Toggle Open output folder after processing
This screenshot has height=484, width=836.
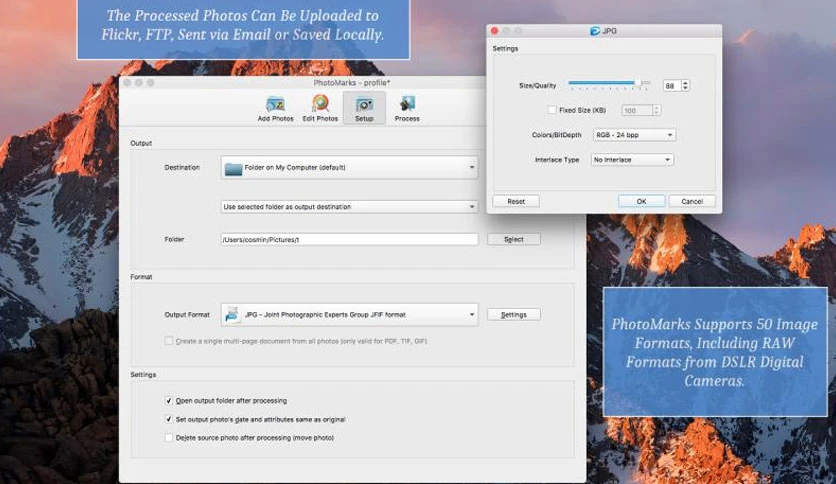[168, 400]
